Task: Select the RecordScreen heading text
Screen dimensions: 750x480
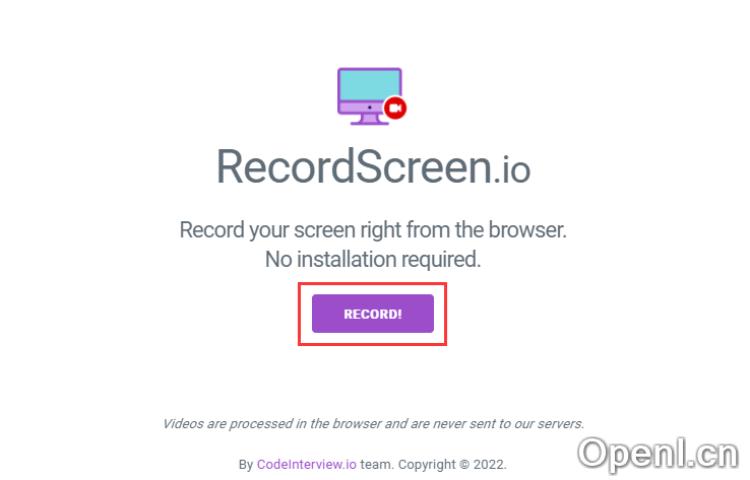Action: pyautogui.click(x=354, y=166)
